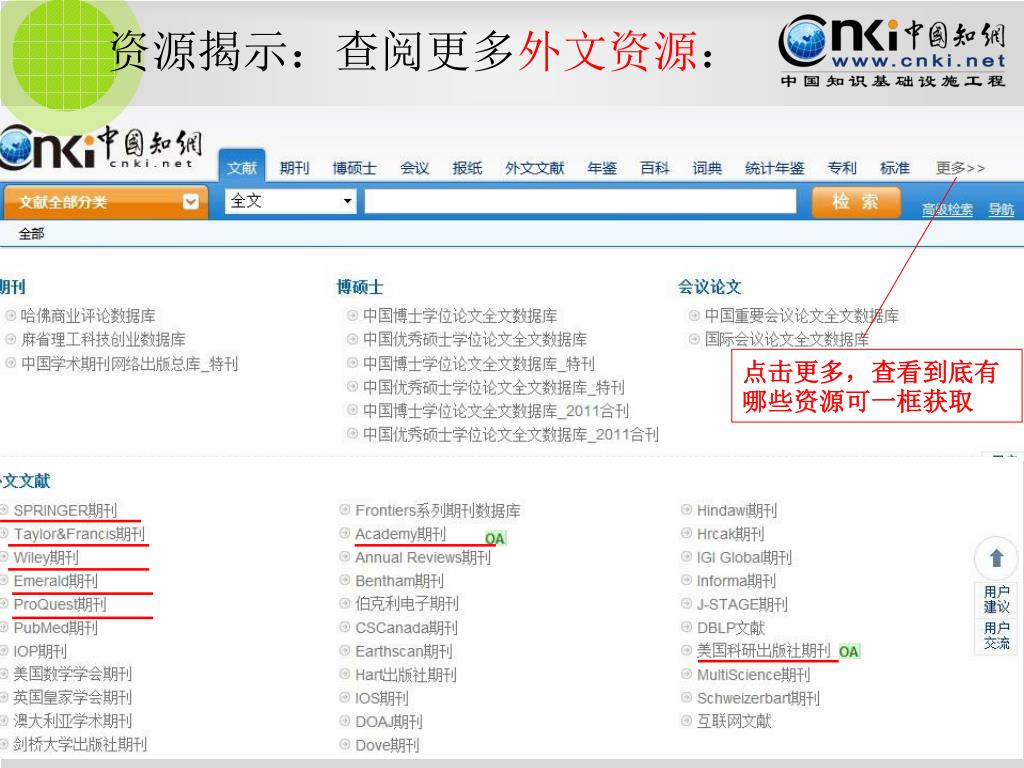Open DBLP文献 link
Image resolution: width=1024 pixels, height=768 pixels.
[730, 628]
